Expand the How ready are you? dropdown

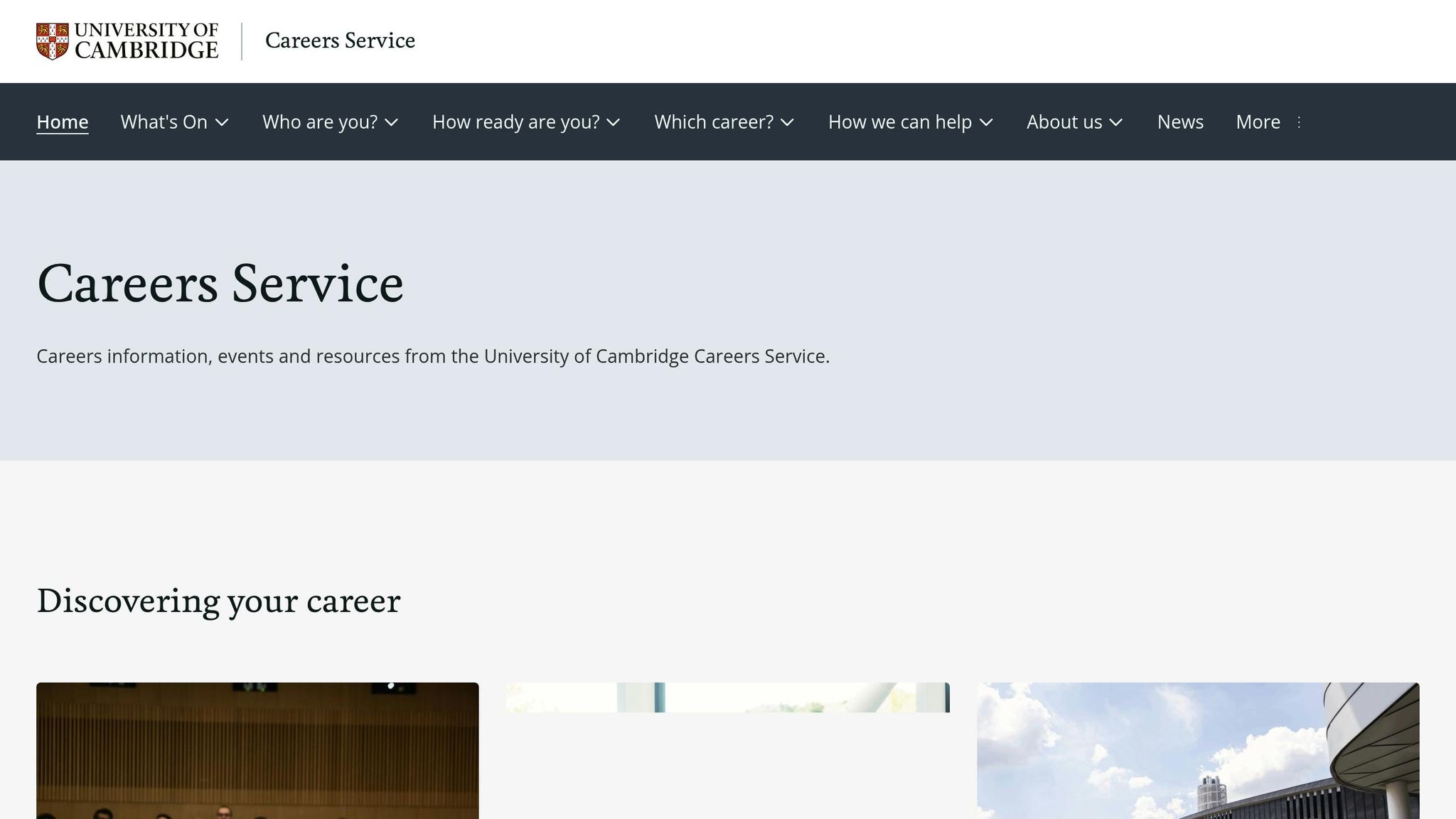click(x=614, y=123)
